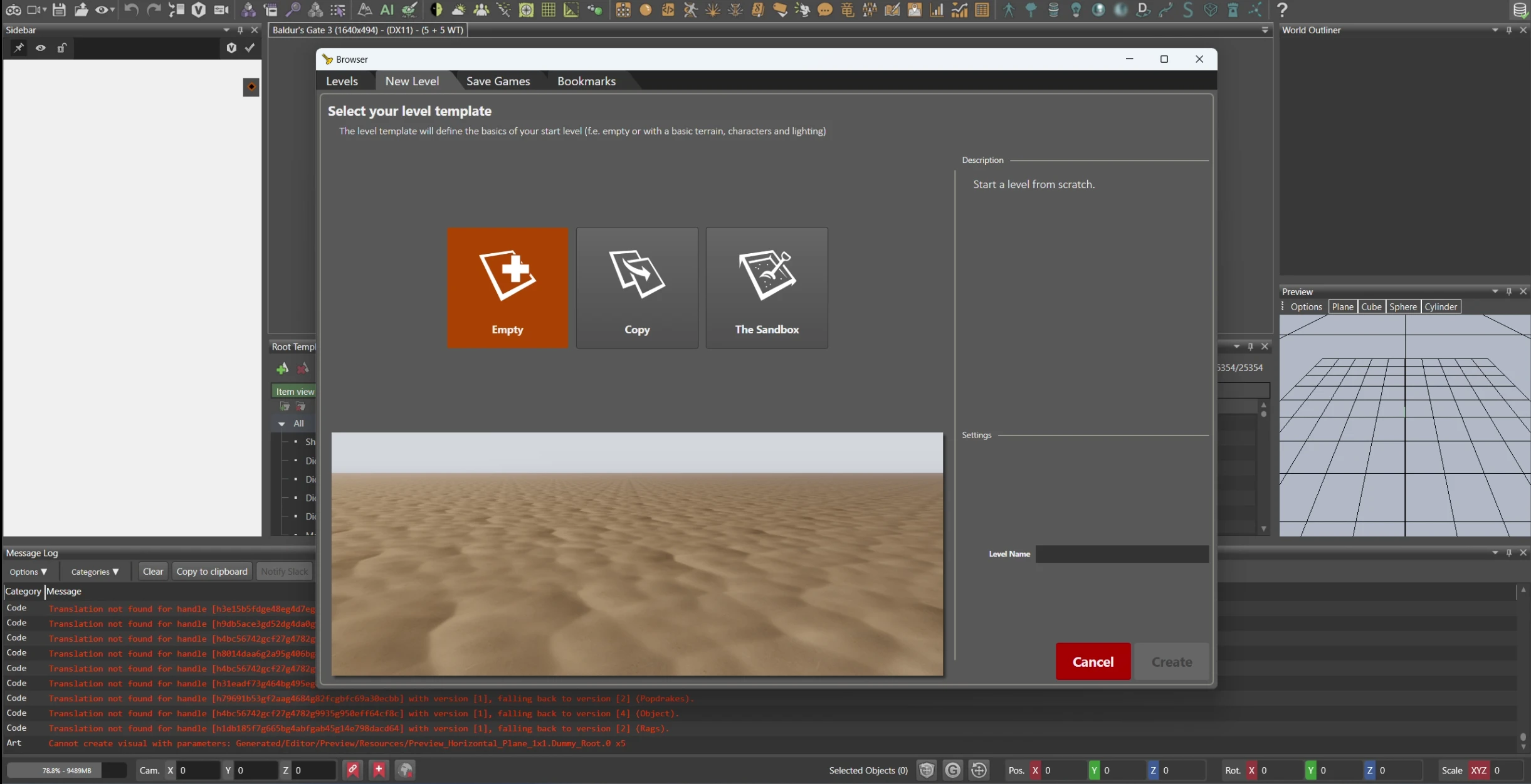Collapse the All tree node
1531x784 pixels.
(x=281, y=424)
